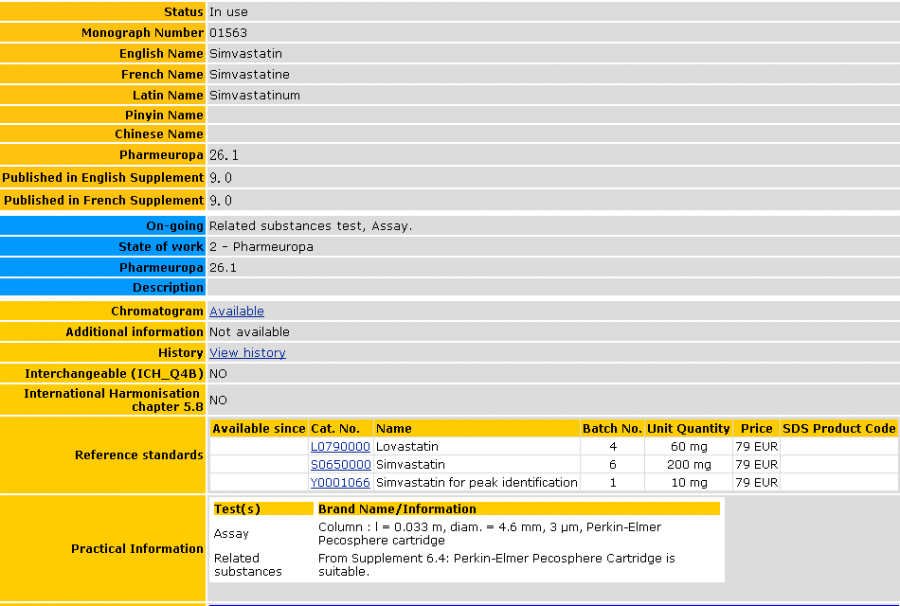Screen dimensions: 900x606
Task: Click the 'Brand Name/Information' header
Action: click(518, 509)
